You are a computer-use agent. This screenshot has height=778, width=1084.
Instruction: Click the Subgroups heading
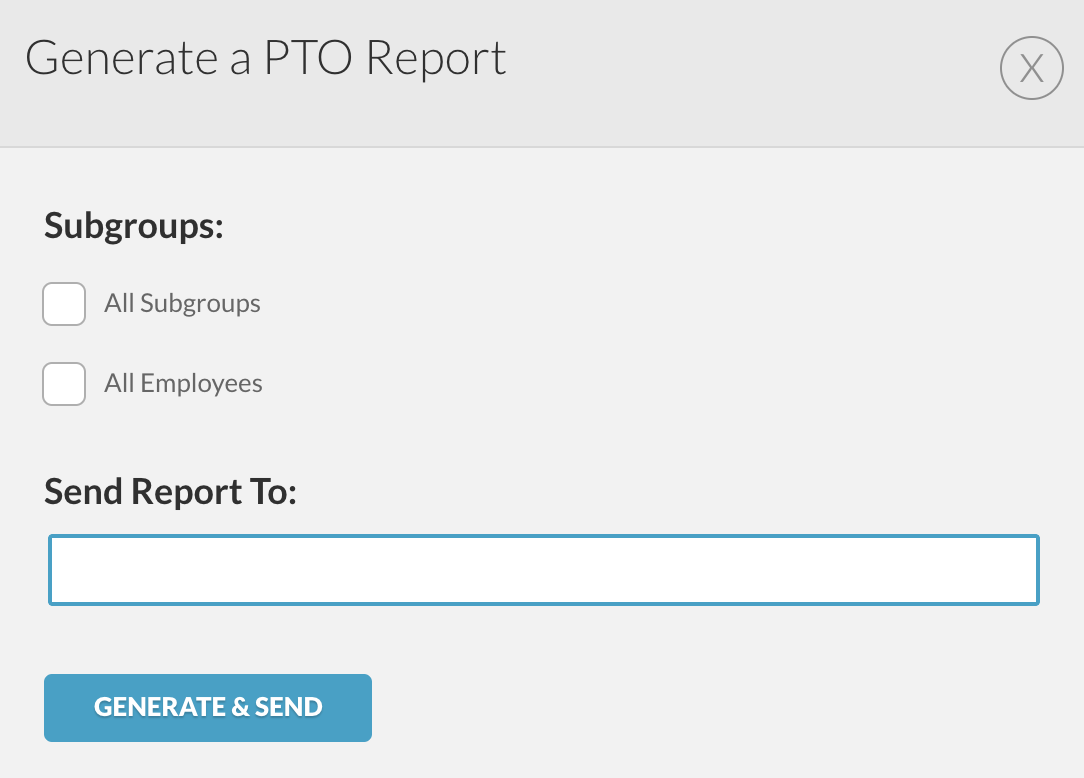pyautogui.click(x=134, y=226)
